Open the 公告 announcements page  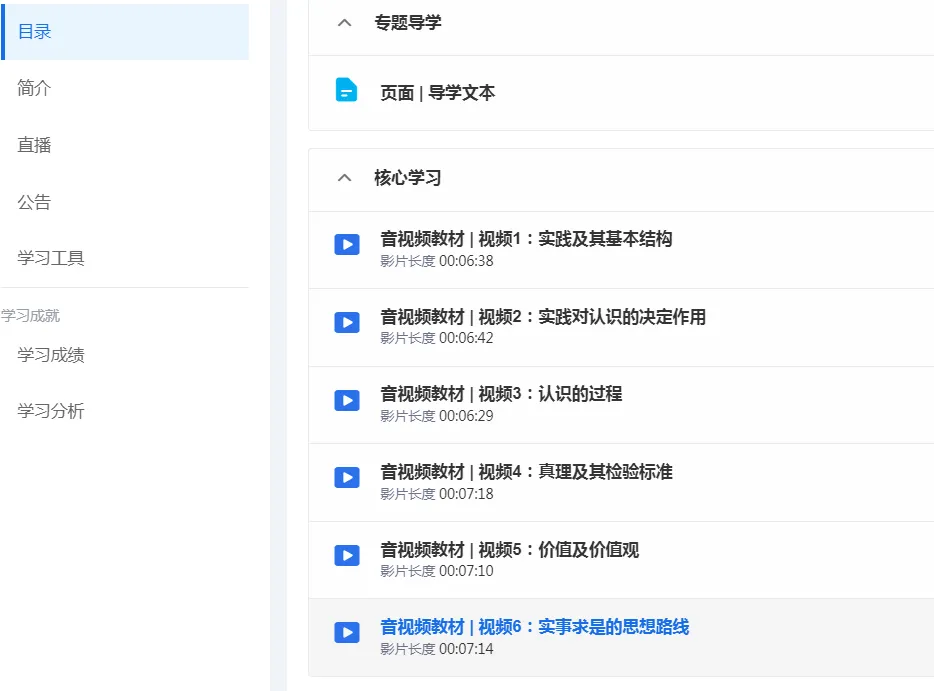coord(33,201)
